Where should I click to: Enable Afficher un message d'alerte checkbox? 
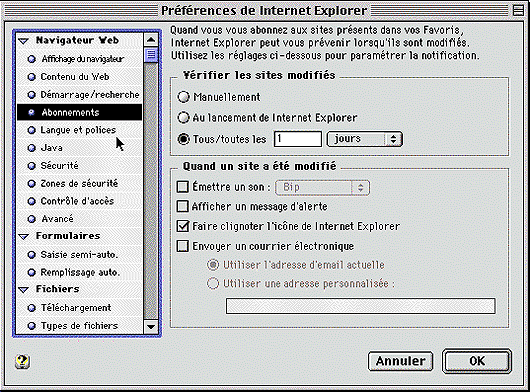[183, 206]
